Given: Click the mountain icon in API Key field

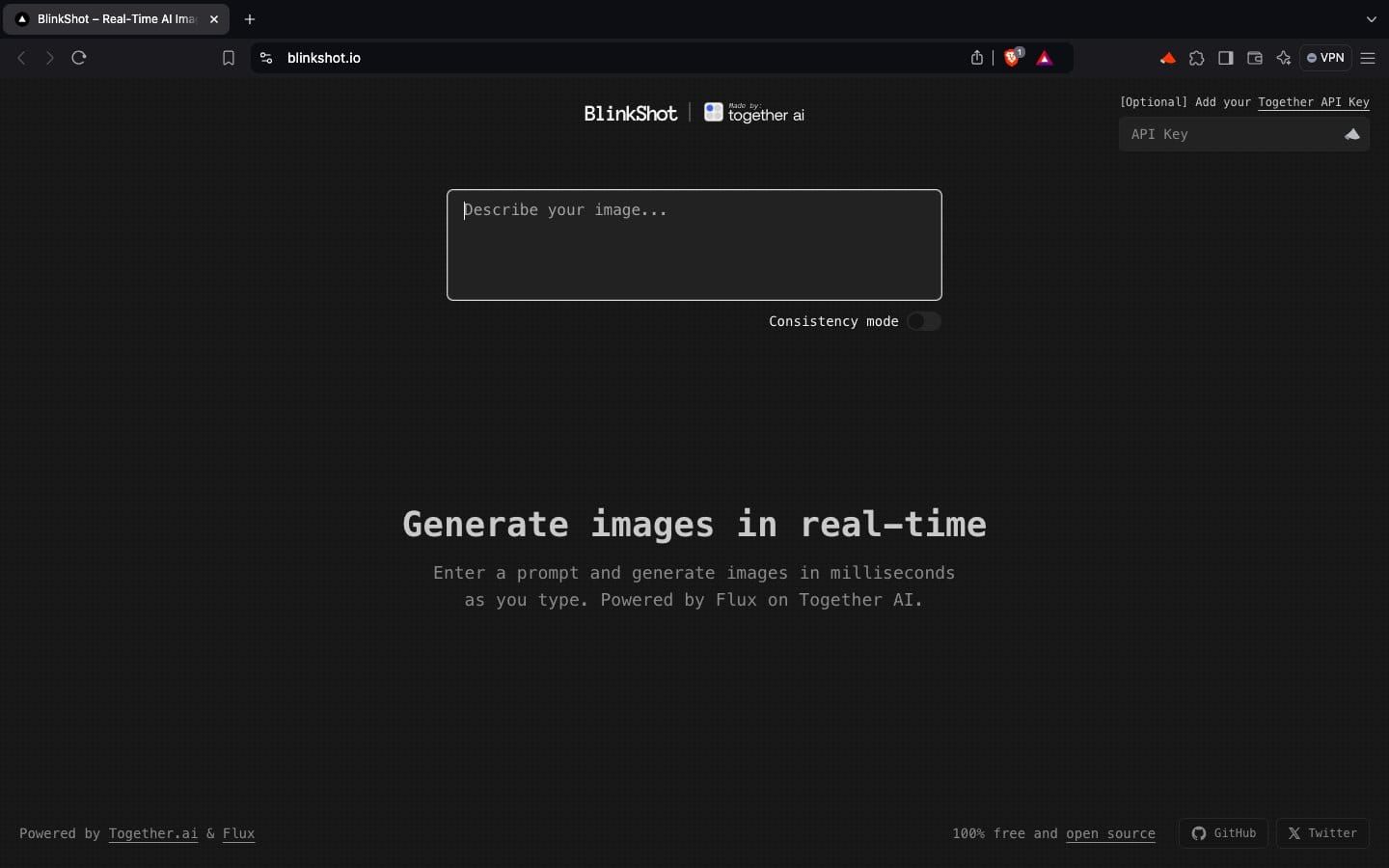Looking at the screenshot, I should 1351,134.
